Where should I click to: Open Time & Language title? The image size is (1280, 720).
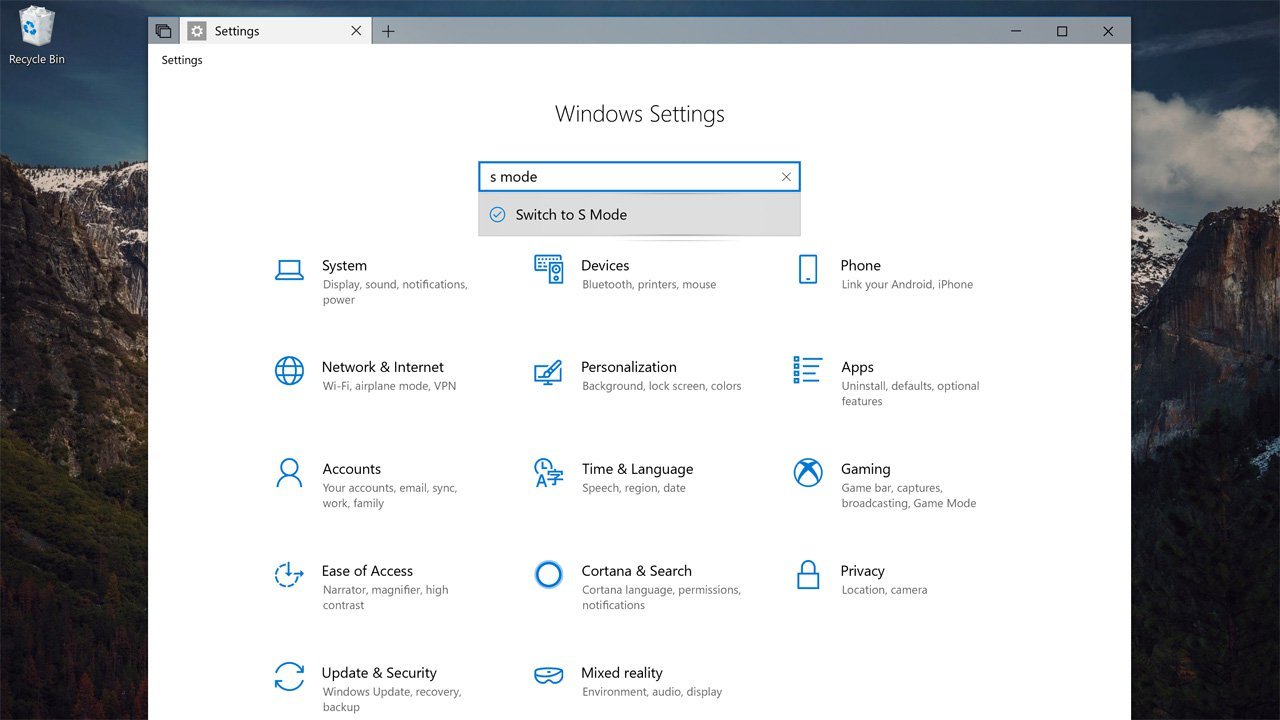click(x=637, y=469)
